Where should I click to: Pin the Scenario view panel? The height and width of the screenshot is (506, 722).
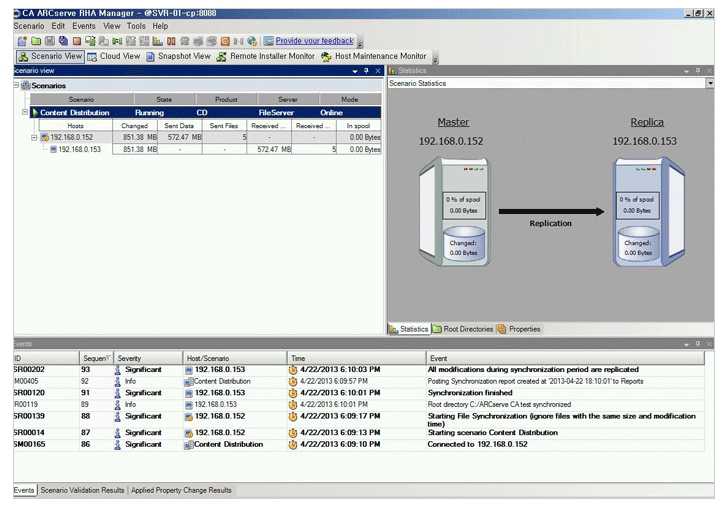tap(367, 71)
